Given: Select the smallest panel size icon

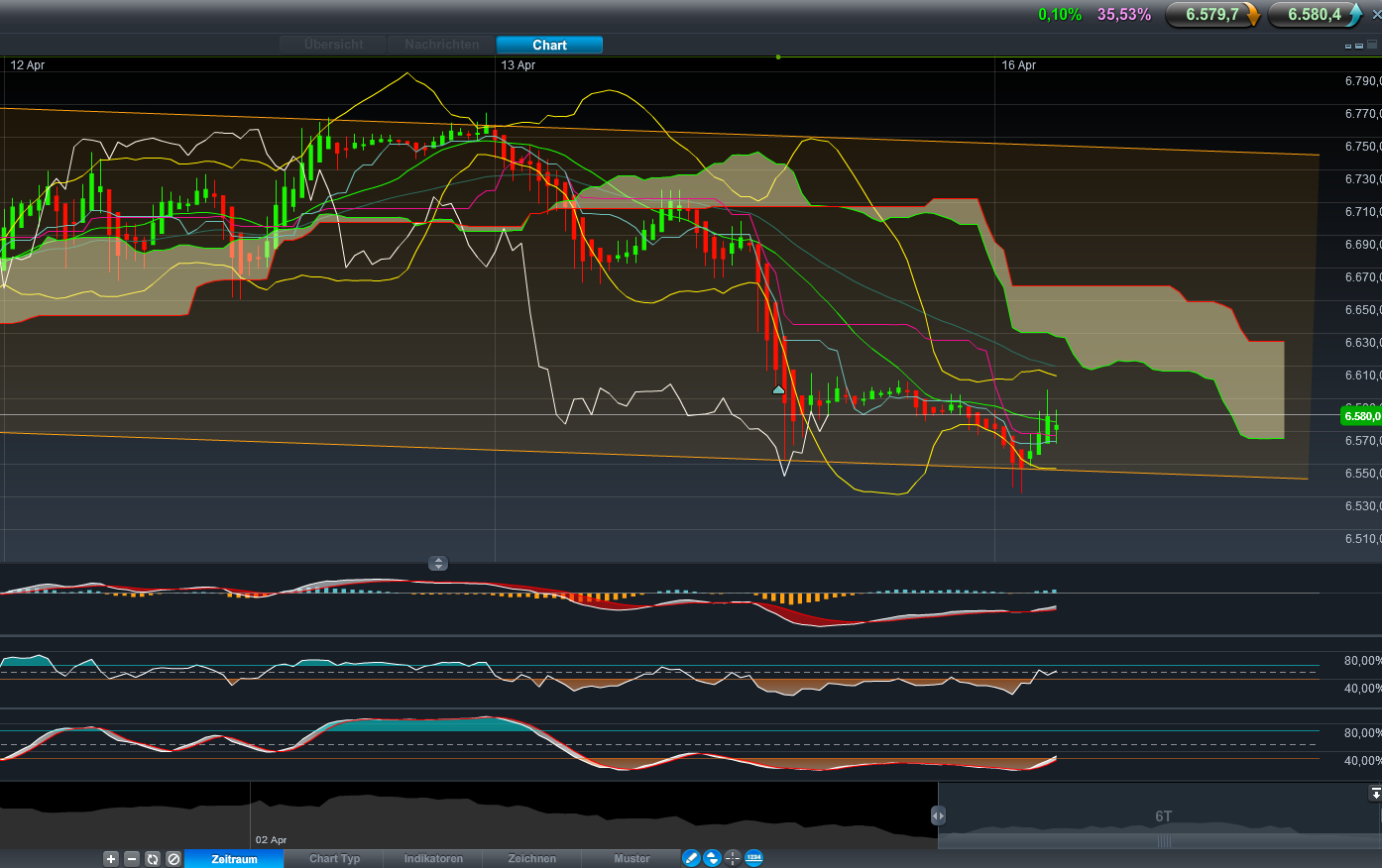Looking at the screenshot, I should click(1348, 47).
